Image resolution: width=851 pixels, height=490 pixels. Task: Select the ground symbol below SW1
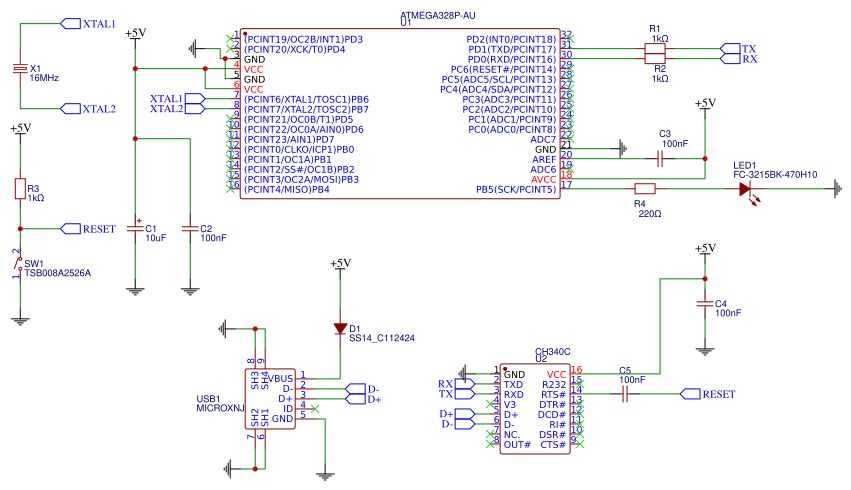pyautogui.click(x=20, y=319)
